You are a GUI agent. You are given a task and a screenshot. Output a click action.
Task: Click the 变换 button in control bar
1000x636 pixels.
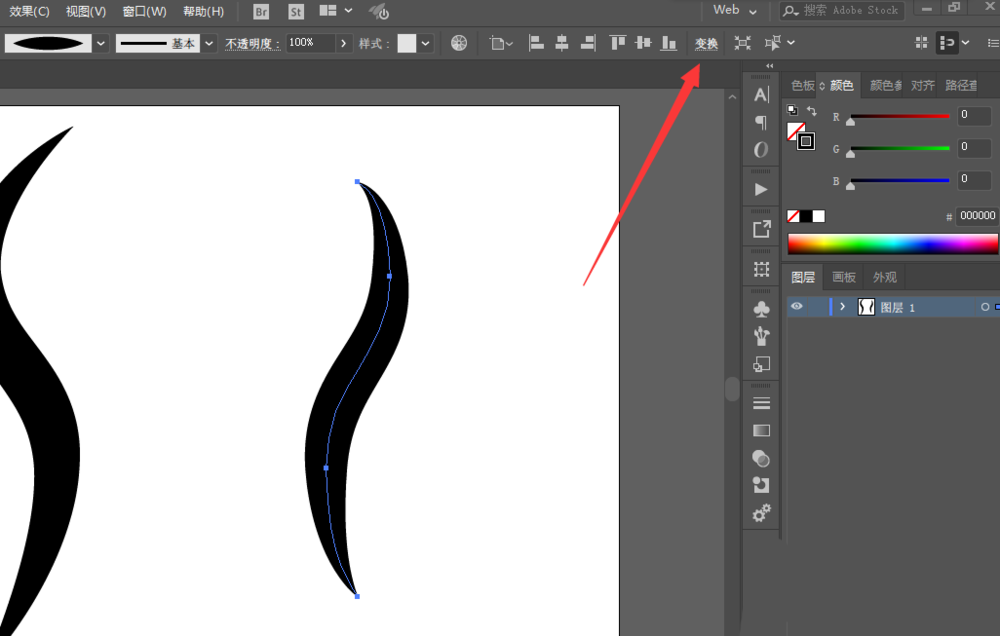pos(706,43)
